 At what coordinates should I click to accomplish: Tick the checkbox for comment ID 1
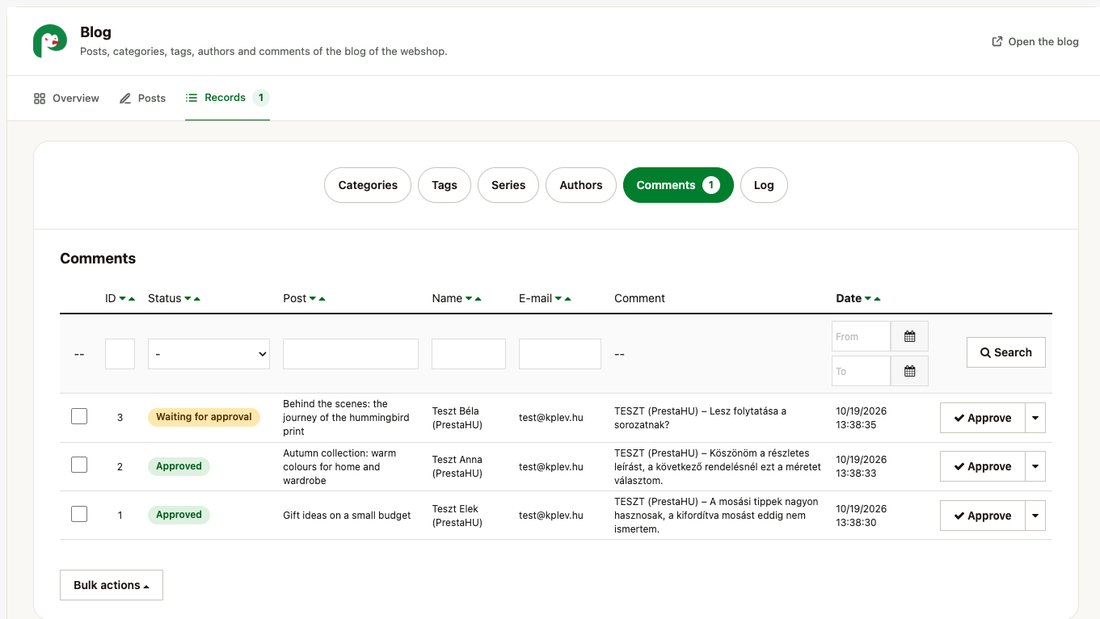click(x=79, y=514)
